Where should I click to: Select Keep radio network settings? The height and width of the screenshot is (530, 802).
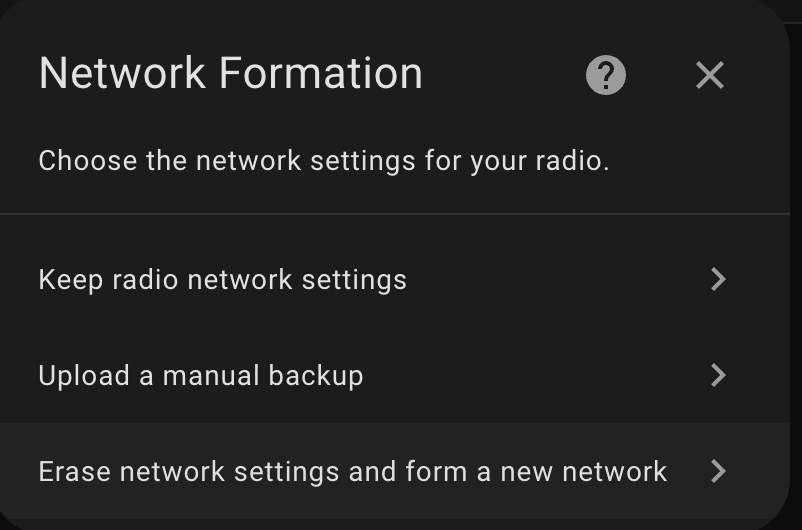pyautogui.click(x=395, y=279)
